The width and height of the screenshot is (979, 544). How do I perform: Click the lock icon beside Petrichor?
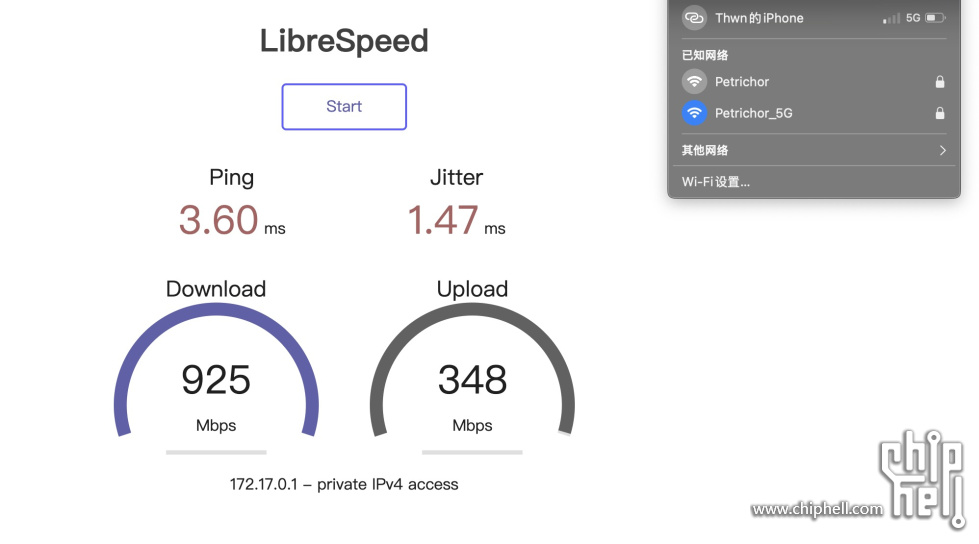pyautogui.click(x=940, y=82)
